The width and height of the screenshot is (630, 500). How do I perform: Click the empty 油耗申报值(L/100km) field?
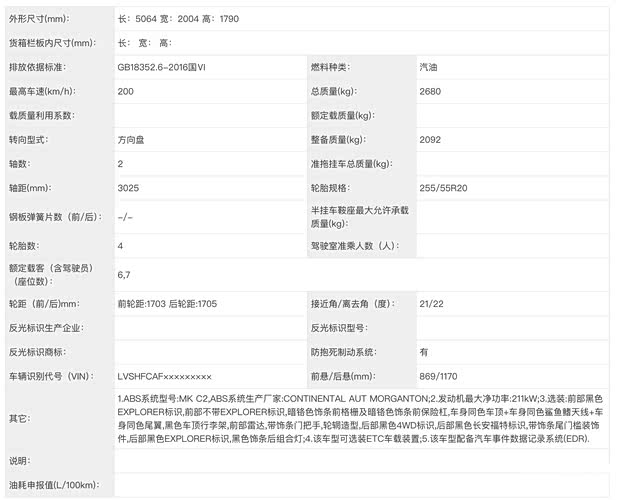coord(360,486)
